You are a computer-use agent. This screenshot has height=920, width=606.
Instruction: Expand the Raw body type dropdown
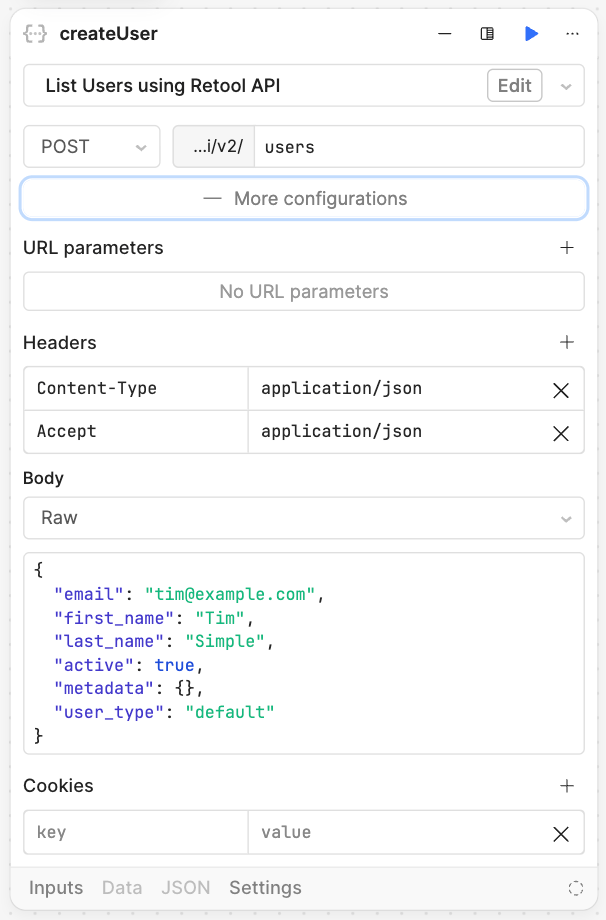click(303, 518)
